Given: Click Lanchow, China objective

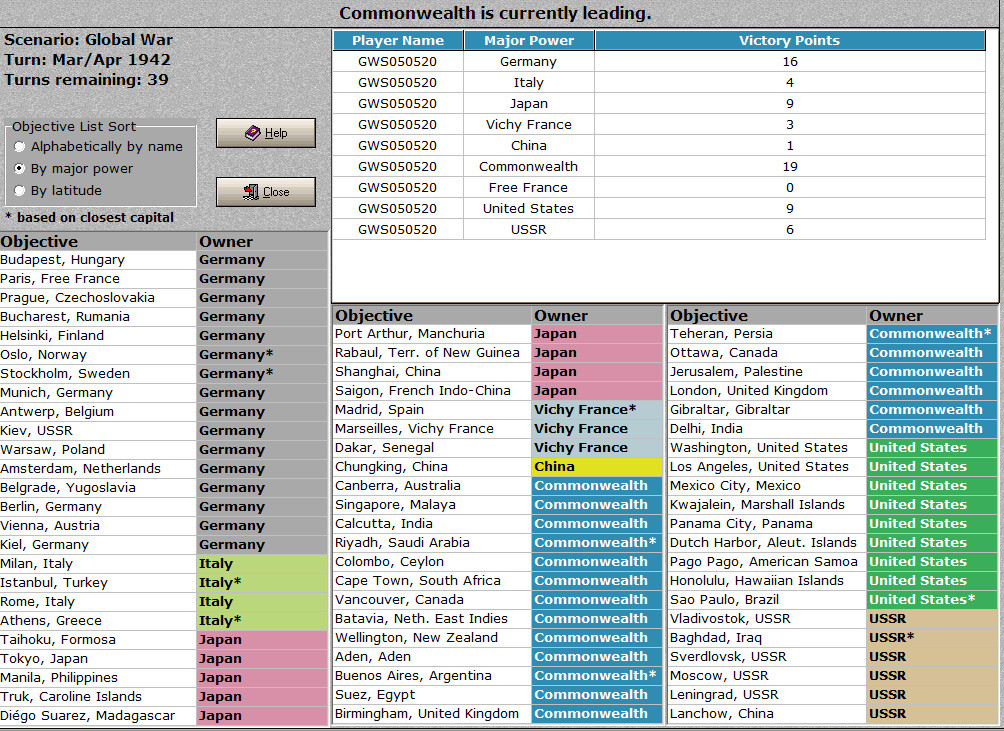Looking at the screenshot, I should coord(767,713).
